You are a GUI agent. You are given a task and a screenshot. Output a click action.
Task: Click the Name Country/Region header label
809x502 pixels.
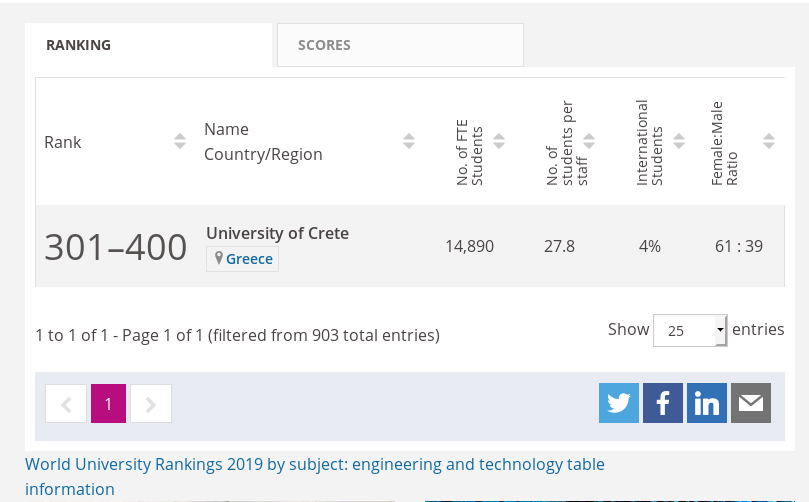tap(263, 141)
